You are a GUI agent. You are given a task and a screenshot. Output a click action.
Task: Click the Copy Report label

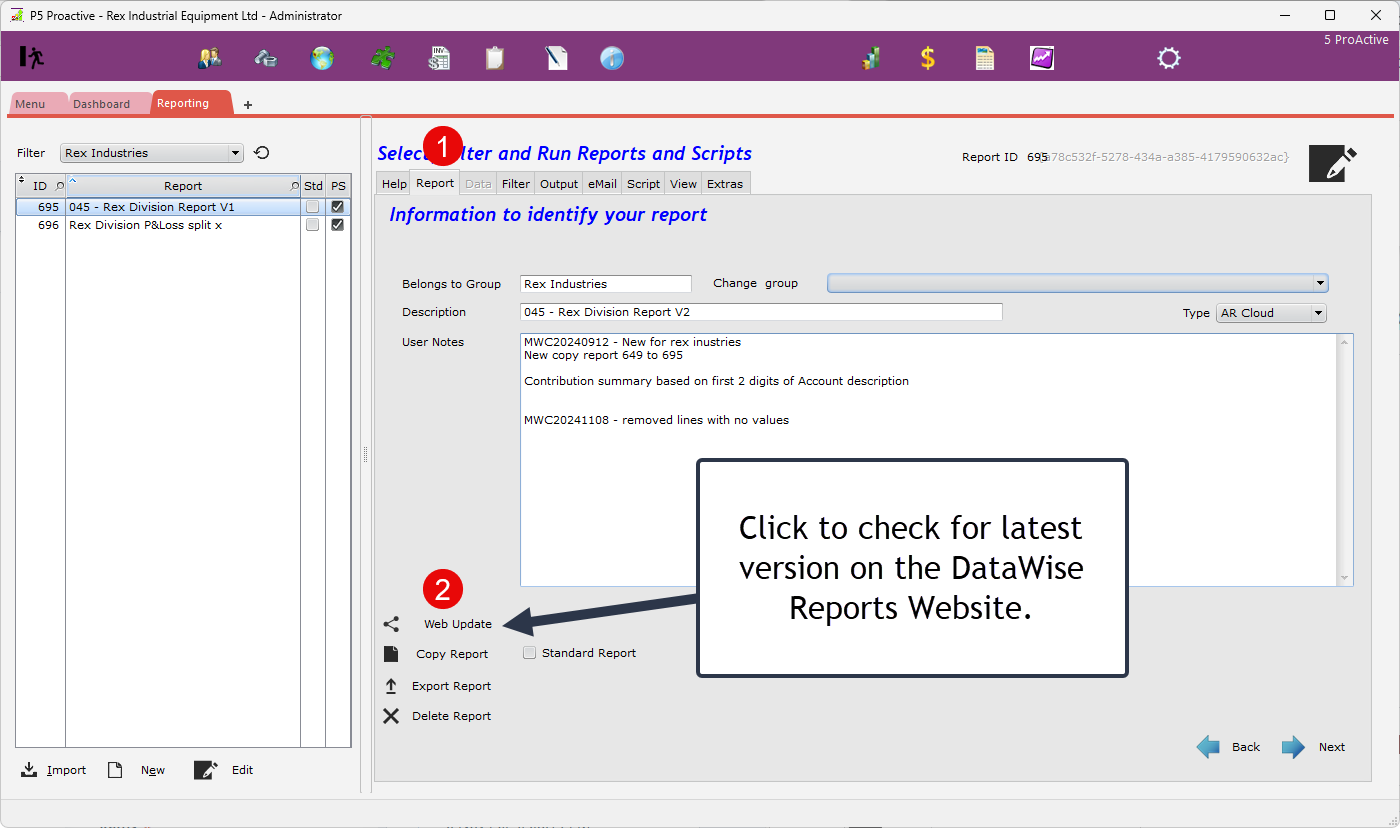pos(452,654)
